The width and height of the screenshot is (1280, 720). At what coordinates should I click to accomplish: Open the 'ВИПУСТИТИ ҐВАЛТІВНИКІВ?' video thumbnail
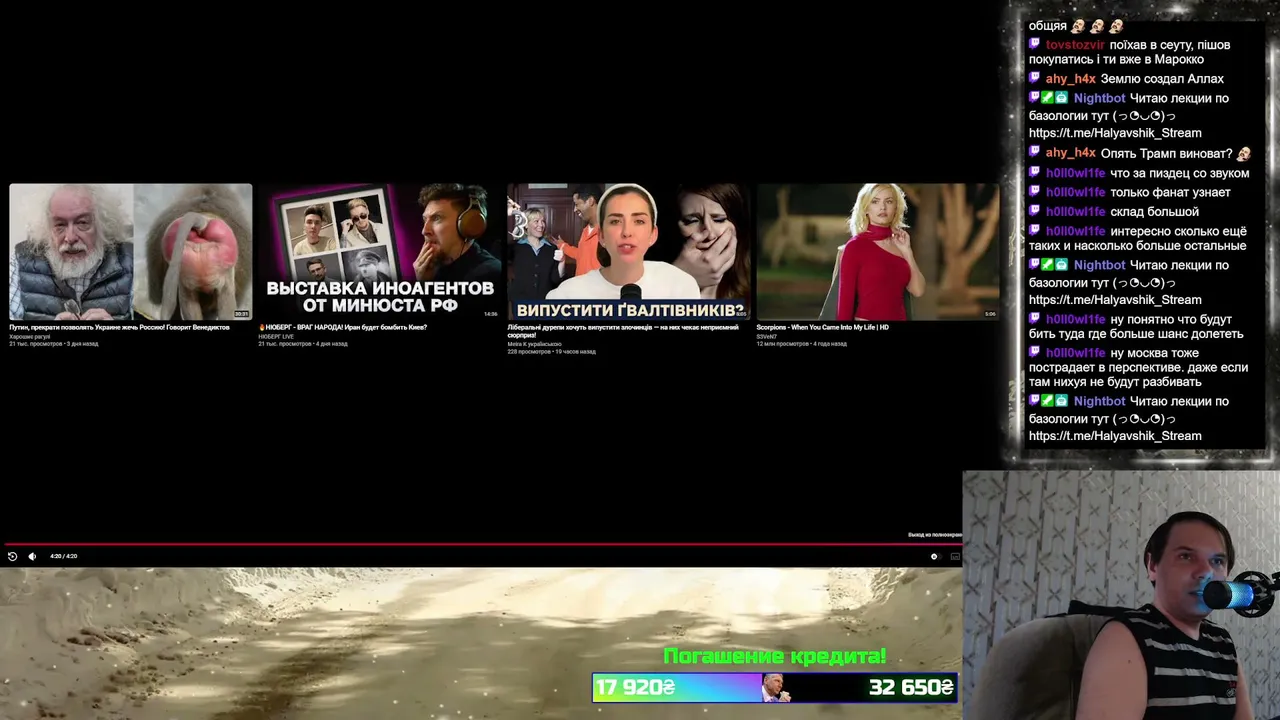pyautogui.click(x=628, y=251)
